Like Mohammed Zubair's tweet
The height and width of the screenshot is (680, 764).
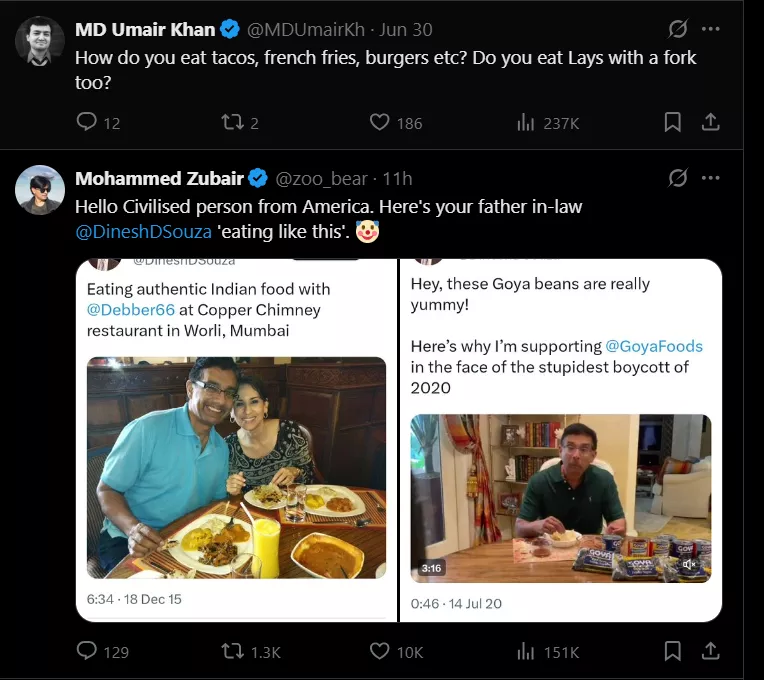click(x=379, y=651)
